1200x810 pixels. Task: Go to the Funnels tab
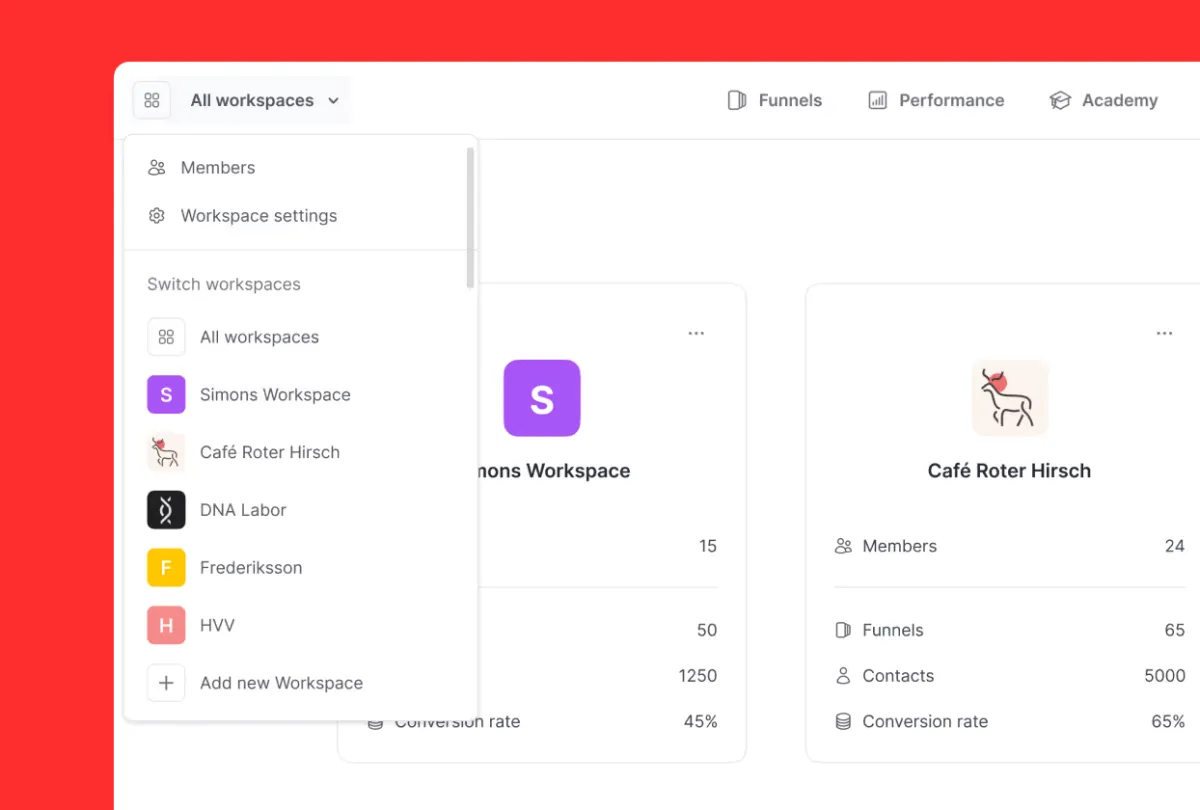(x=774, y=100)
